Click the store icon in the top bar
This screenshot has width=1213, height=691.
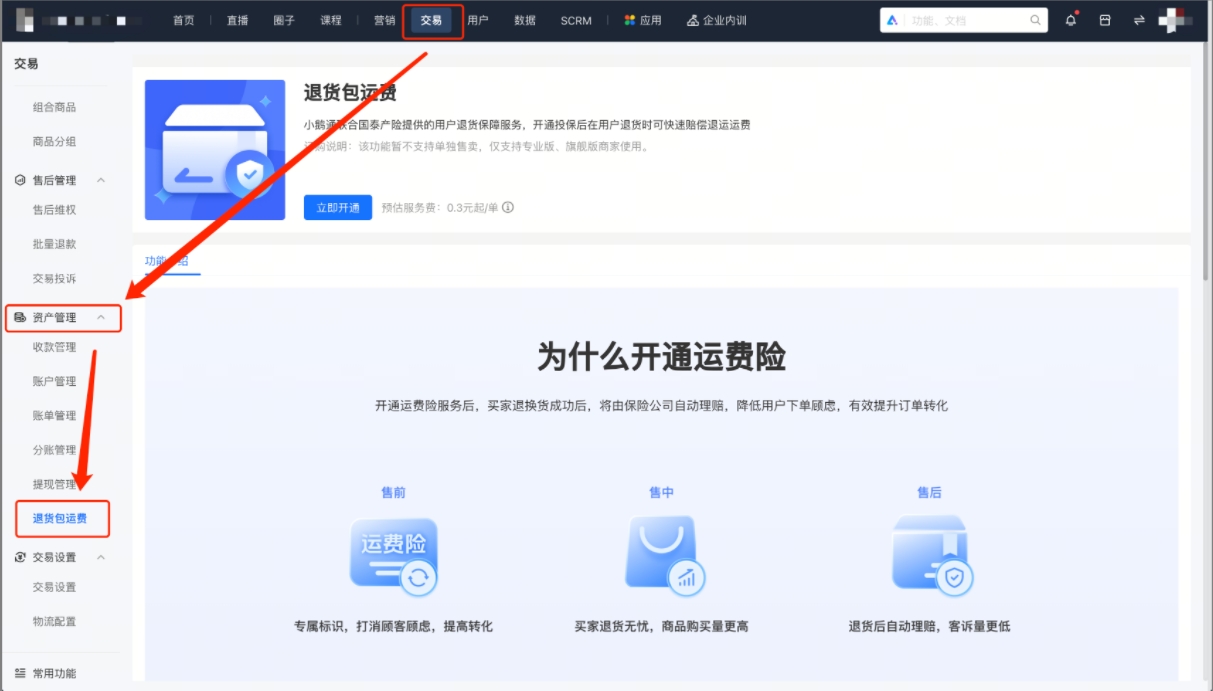point(1104,20)
